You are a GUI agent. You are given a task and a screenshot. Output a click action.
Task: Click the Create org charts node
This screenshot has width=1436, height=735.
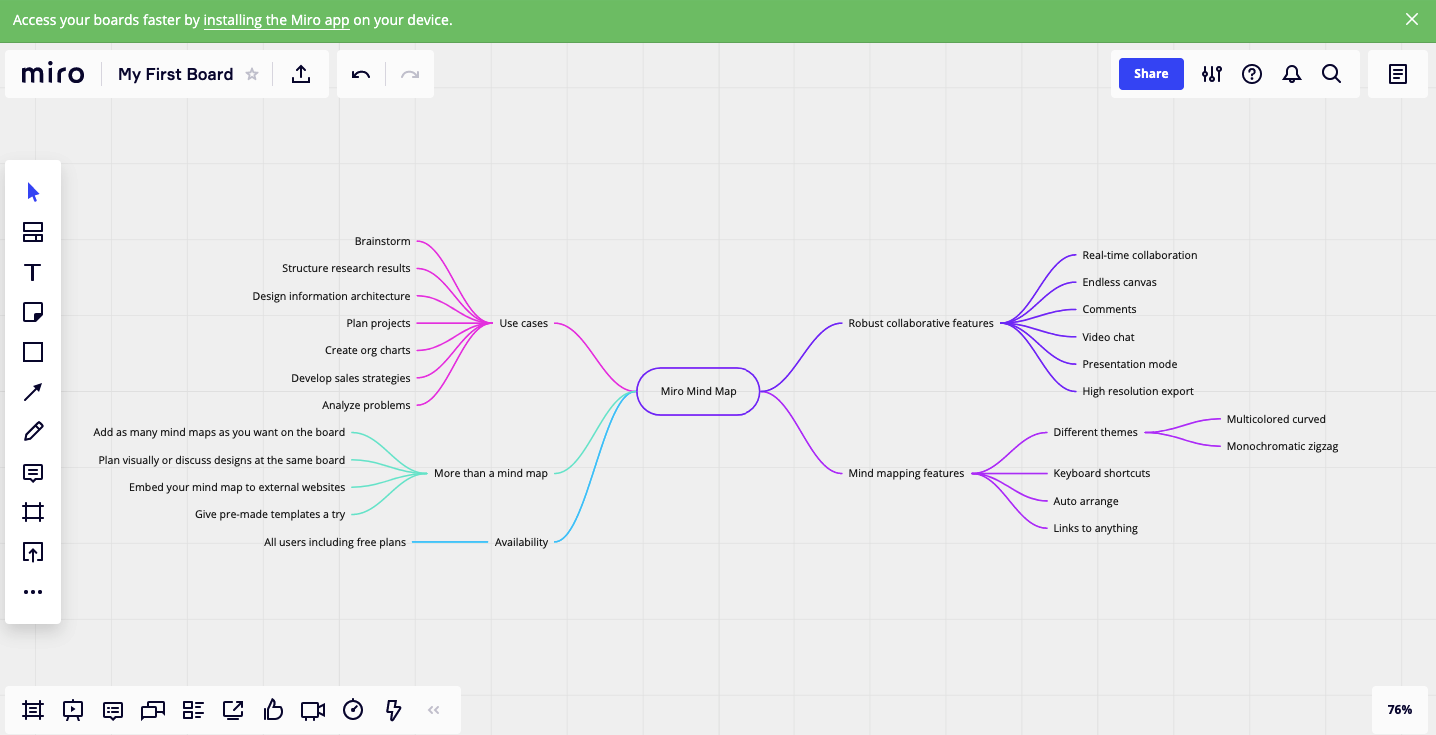(368, 350)
